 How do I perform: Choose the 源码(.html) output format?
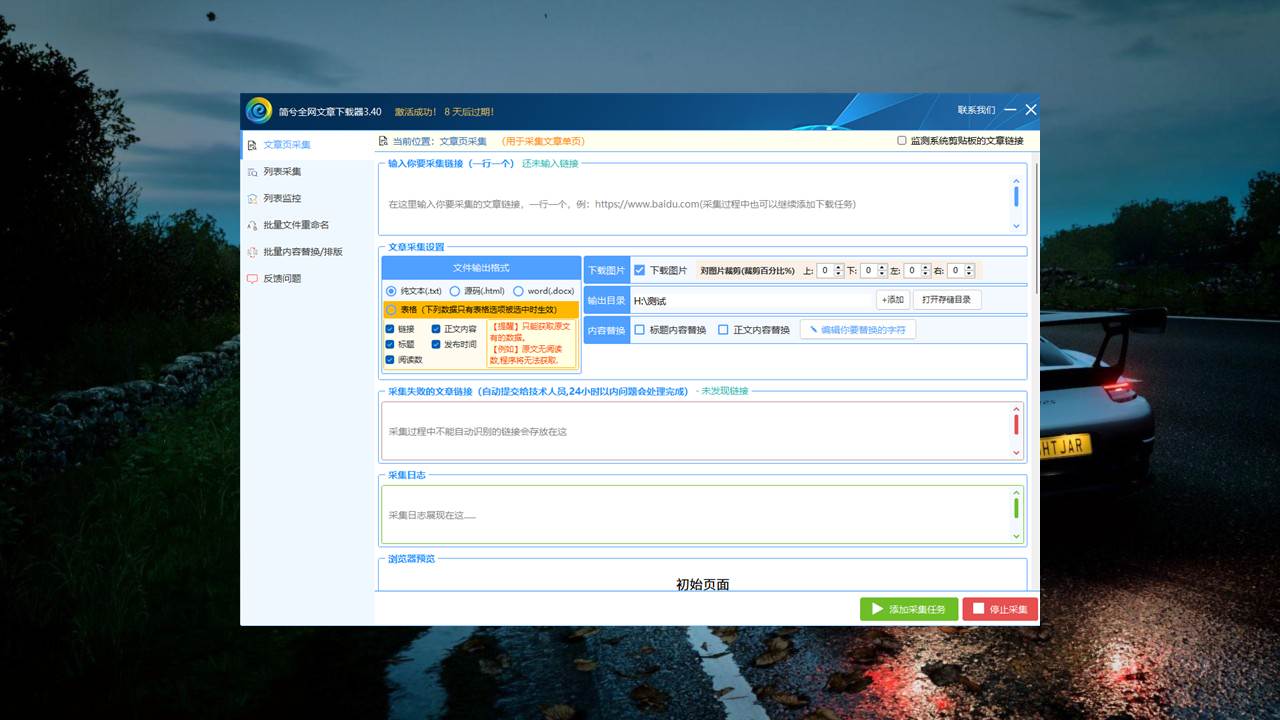click(455, 291)
